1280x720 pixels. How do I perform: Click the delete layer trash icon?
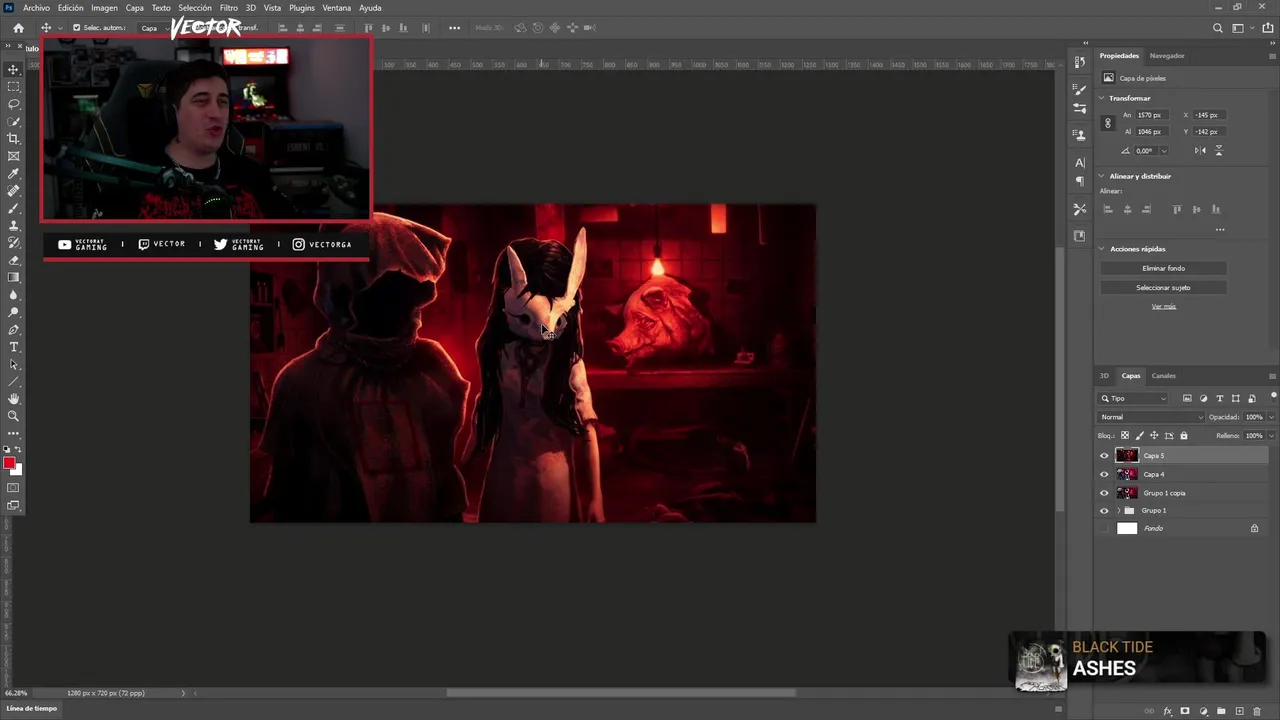pos(1257,711)
